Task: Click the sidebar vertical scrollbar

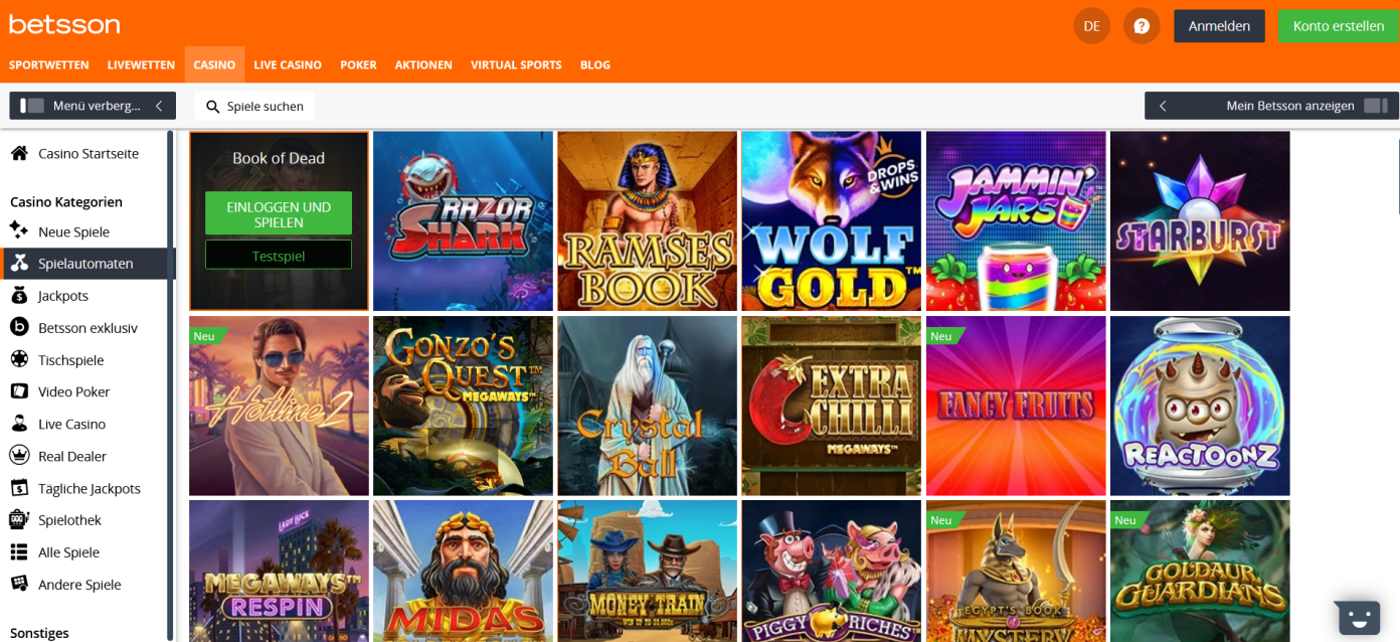Action: click(170, 385)
